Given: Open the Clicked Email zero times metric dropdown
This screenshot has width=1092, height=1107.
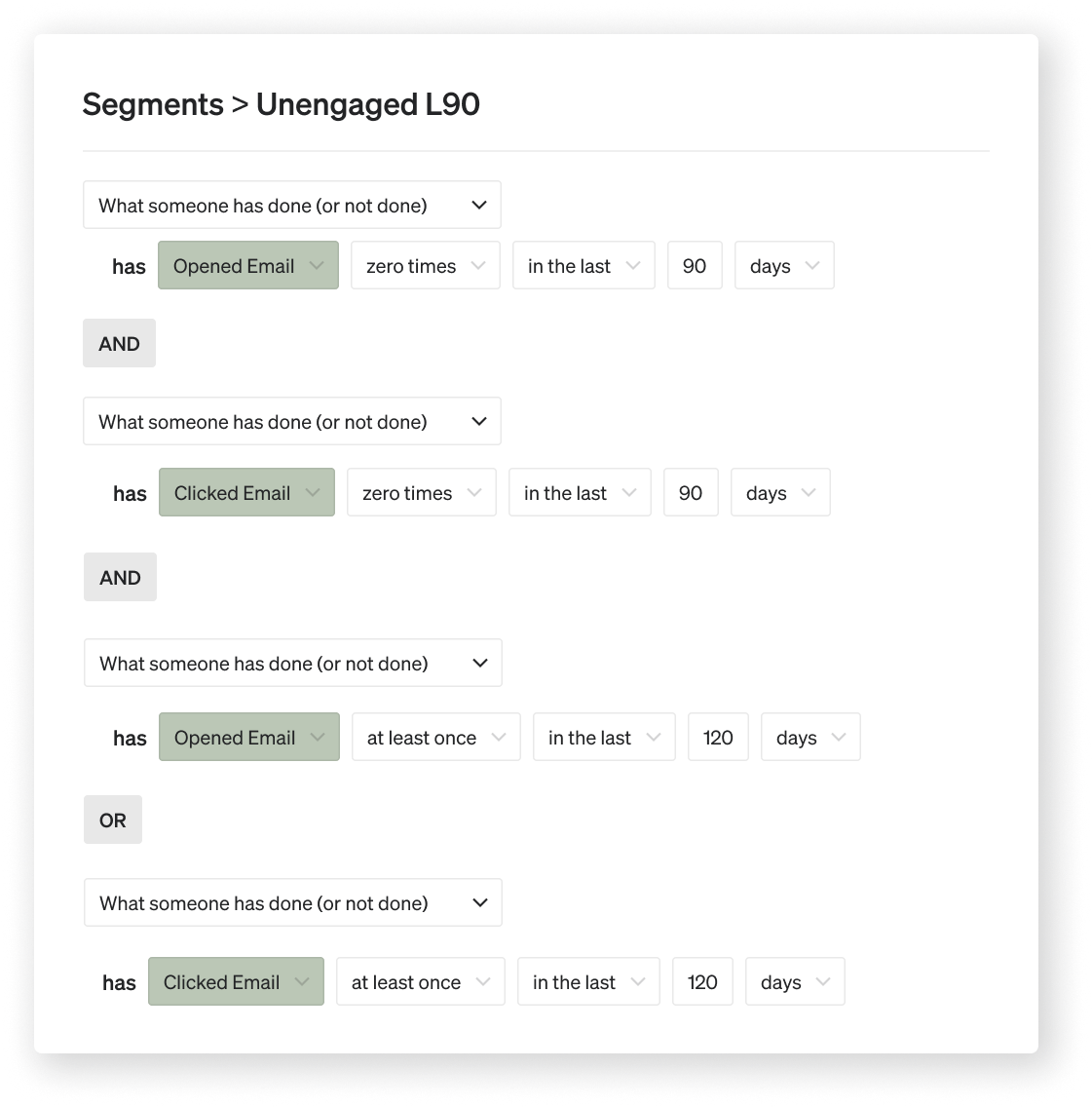Looking at the screenshot, I should pos(246,492).
